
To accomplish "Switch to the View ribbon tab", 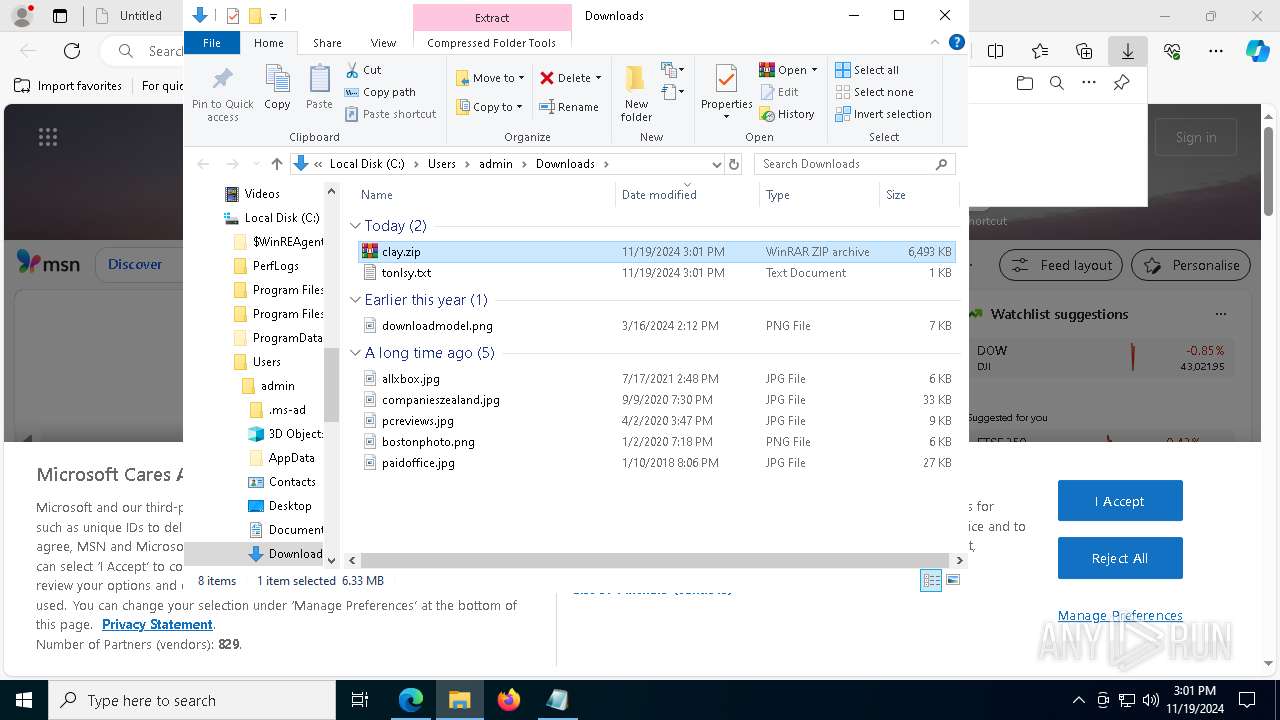I will (383, 43).
